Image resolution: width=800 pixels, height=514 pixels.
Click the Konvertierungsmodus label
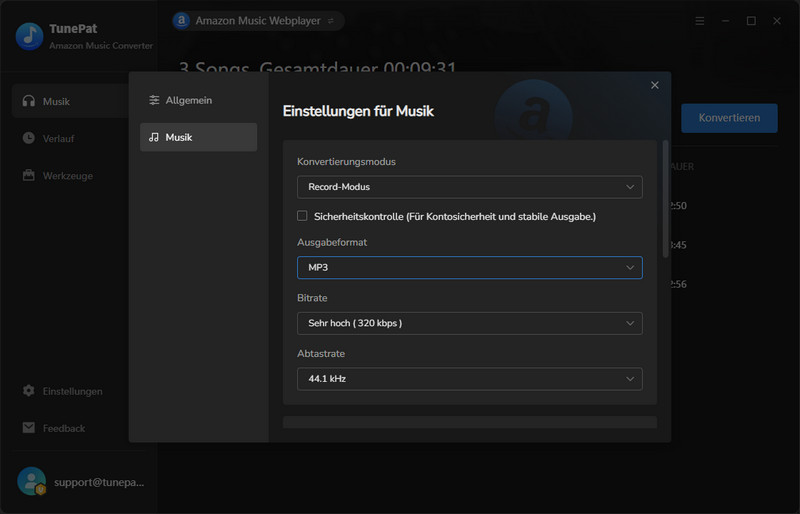[x=346, y=162]
